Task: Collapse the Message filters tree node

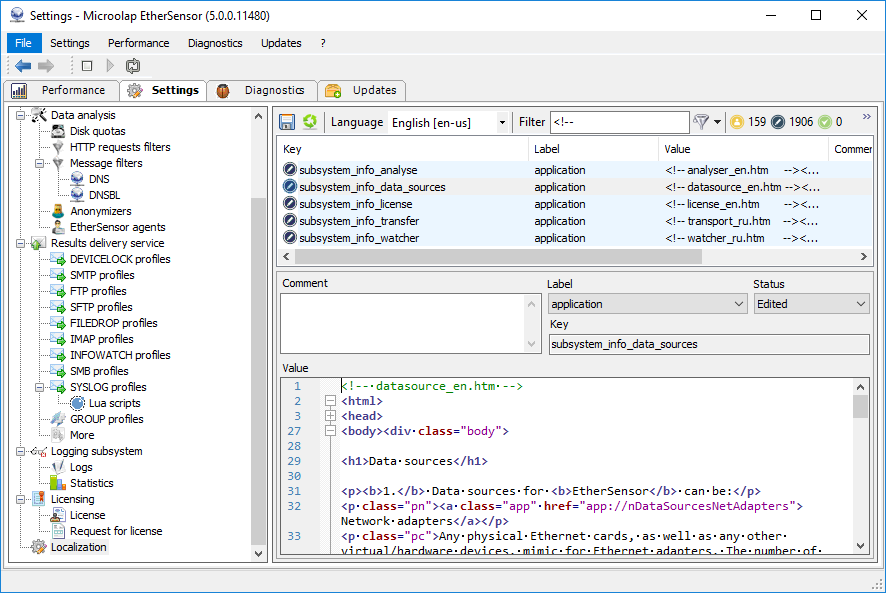Action: pos(40,163)
